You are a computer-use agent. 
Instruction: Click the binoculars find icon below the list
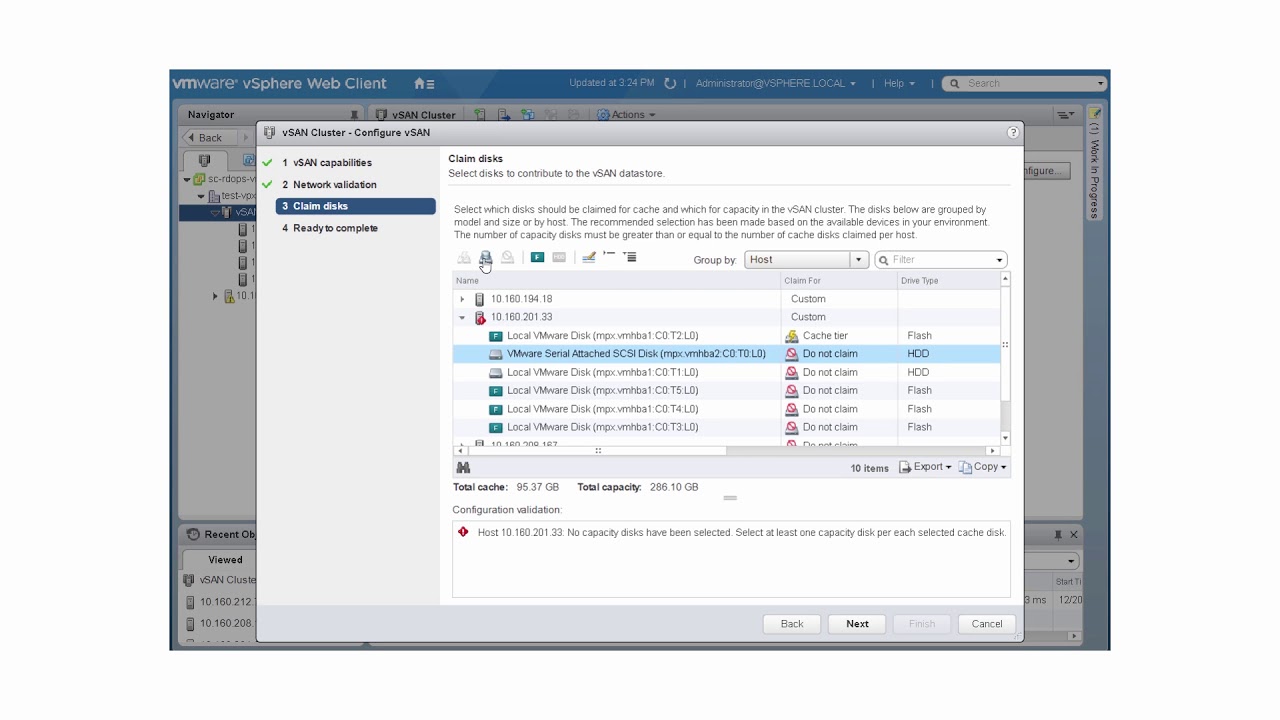point(463,467)
